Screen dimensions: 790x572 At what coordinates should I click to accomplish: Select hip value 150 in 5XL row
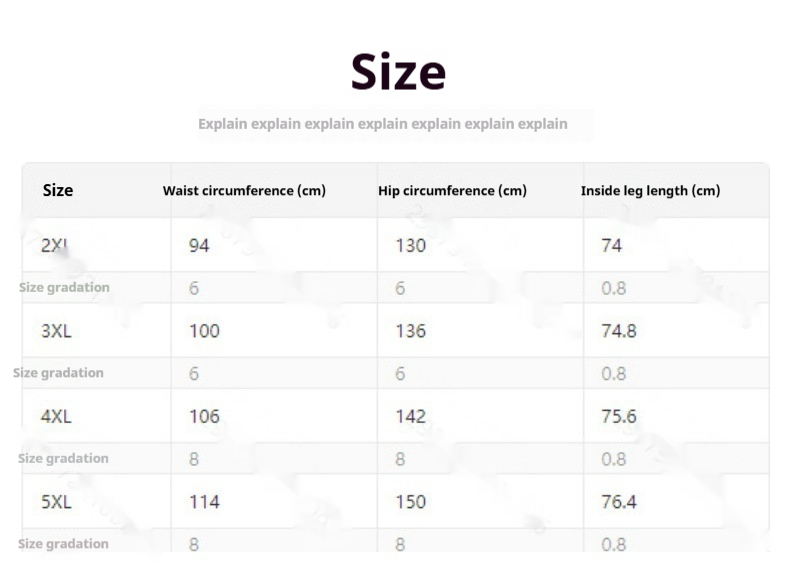(x=410, y=501)
